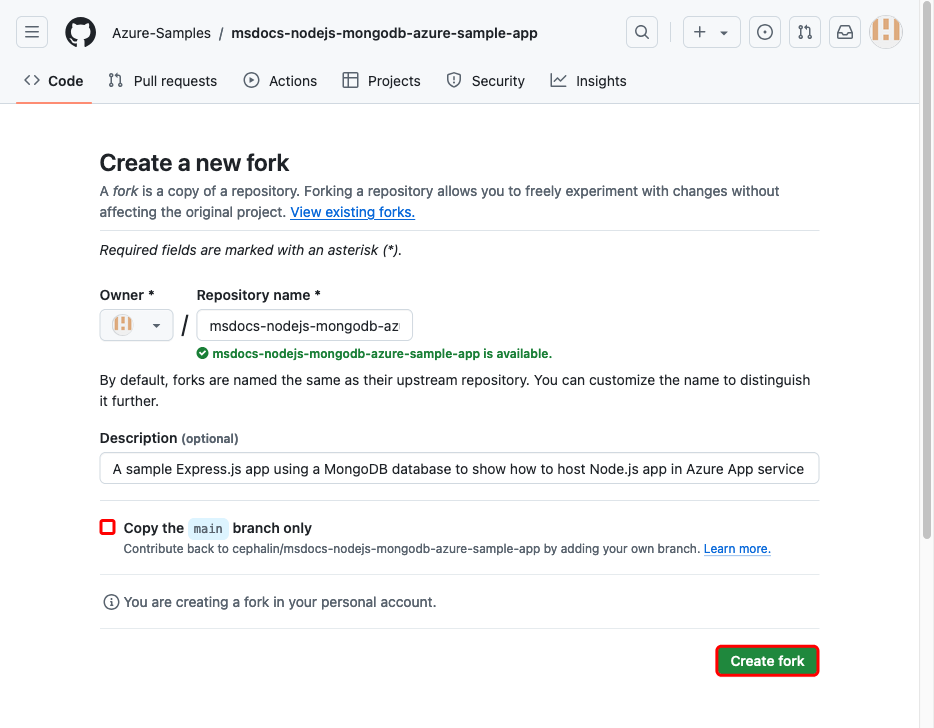Click the Repository name input field
934x728 pixels.
pyautogui.click(x=304, y=325)
